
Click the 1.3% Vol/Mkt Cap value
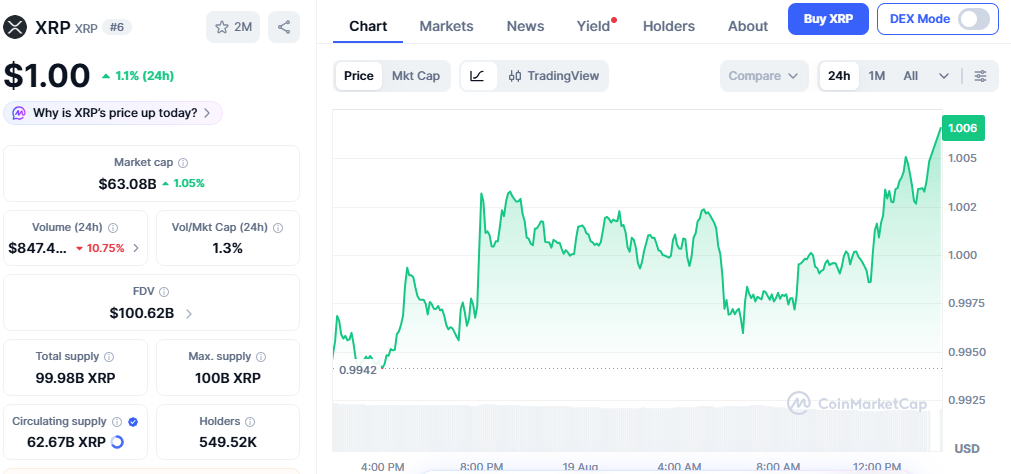(228, 248)
